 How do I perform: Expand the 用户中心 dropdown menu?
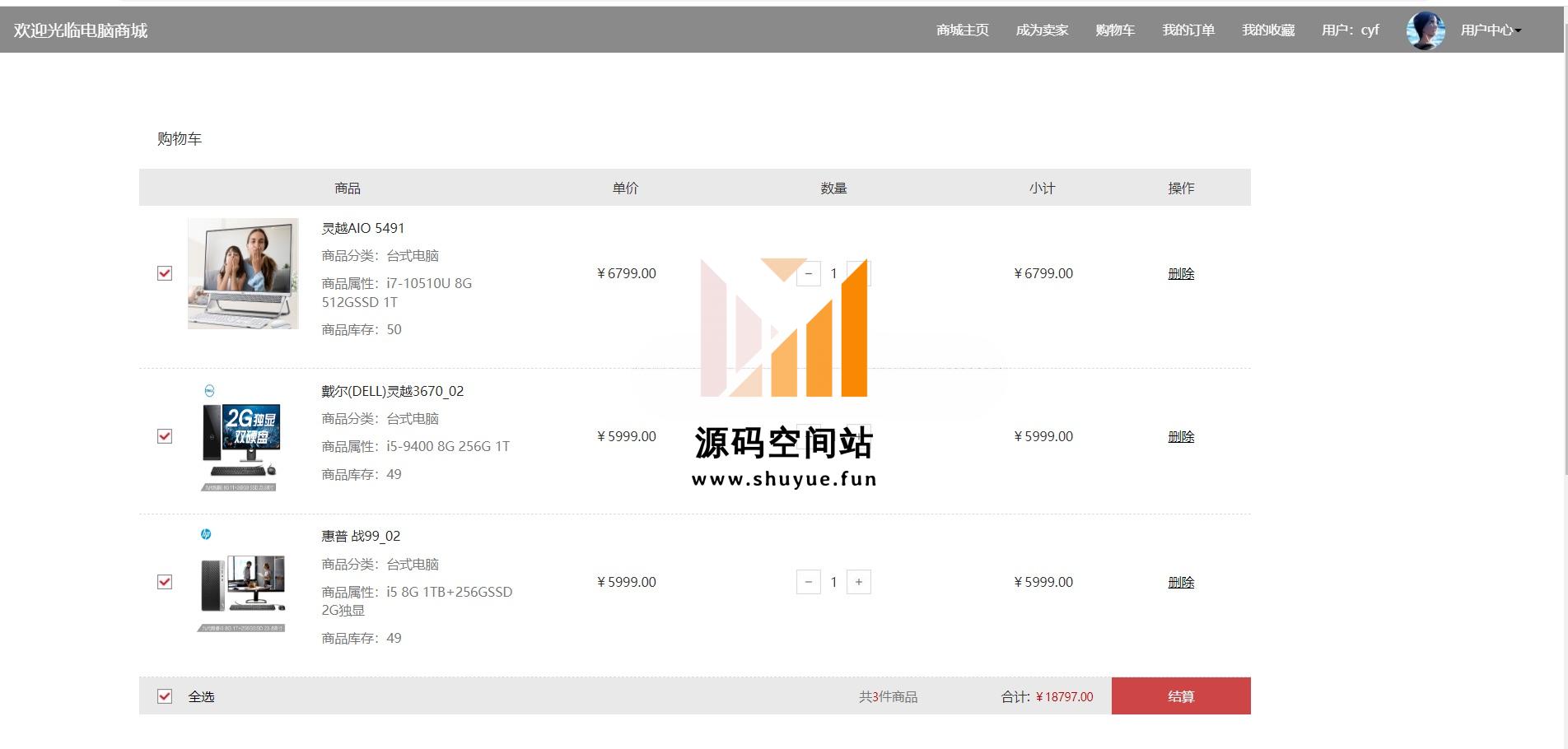point(1491,30)
